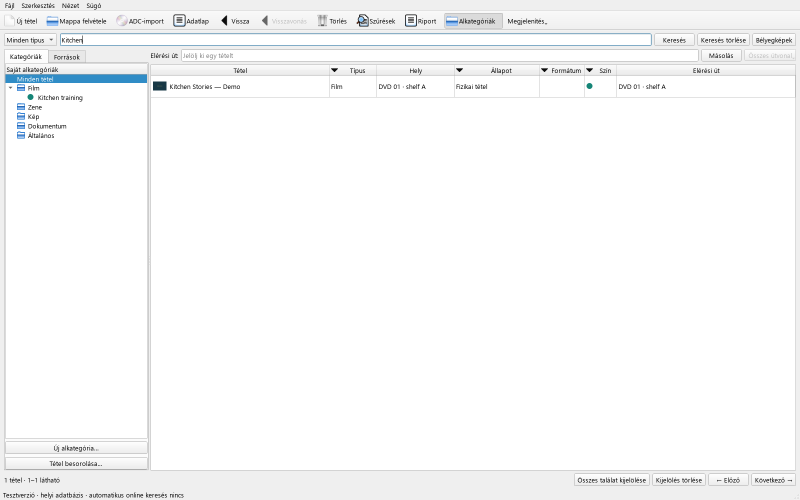Click the Film category folder icon
This screenshot has width=800, height=500.
coord(21,88)
